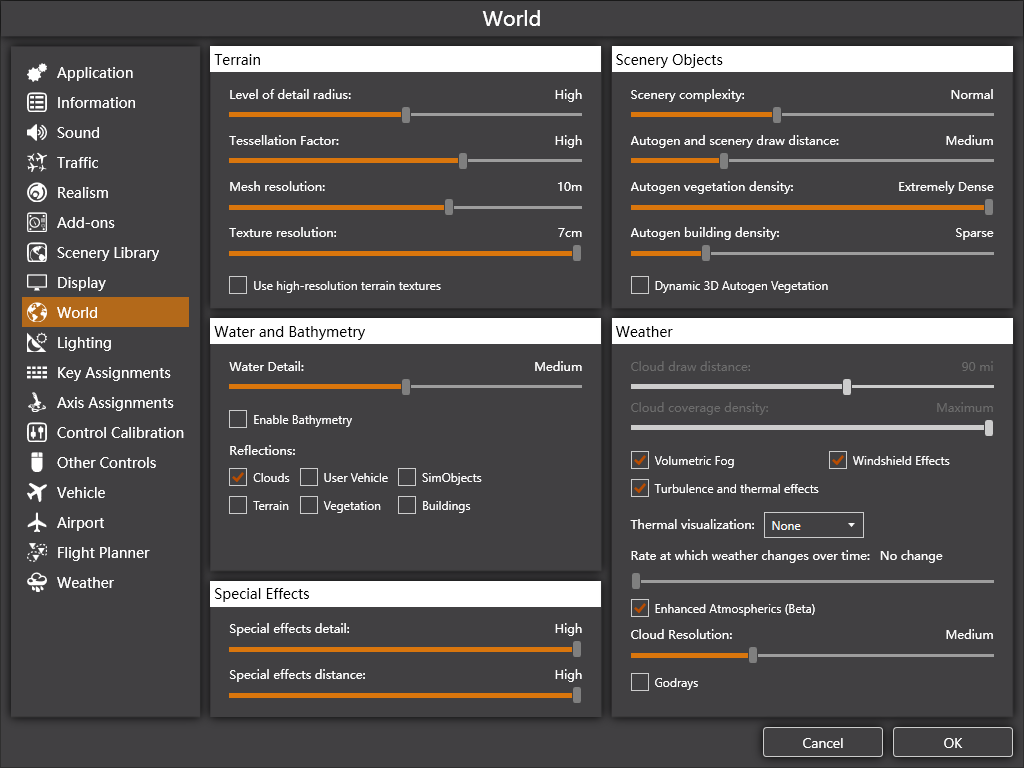The height and width of the screenshot is (768, 1024).
Task: Go to the Display settings page
Action: pos(81,283)
